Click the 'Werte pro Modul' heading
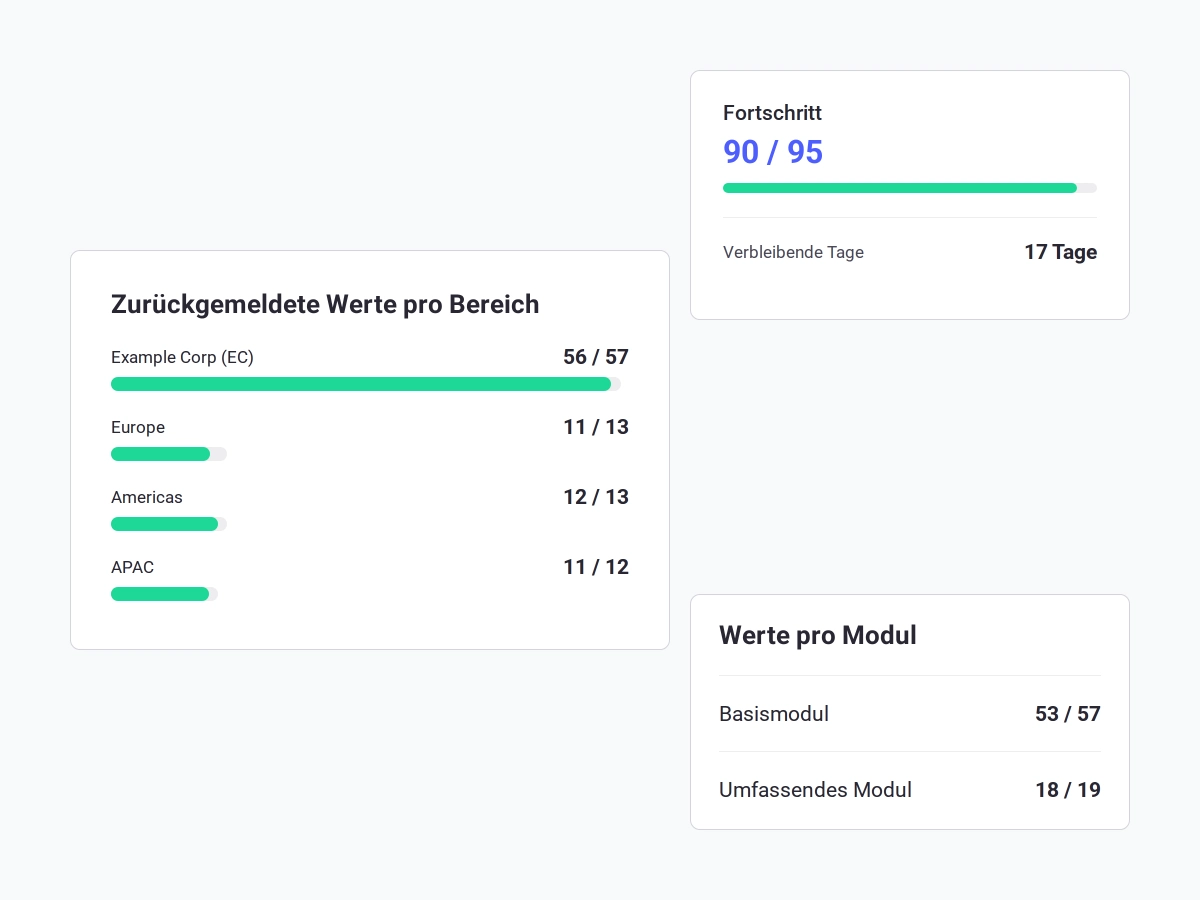Image resolution: width=1200 pixels, height=900 pixels. pyautogui.click(x=818, y=635)
